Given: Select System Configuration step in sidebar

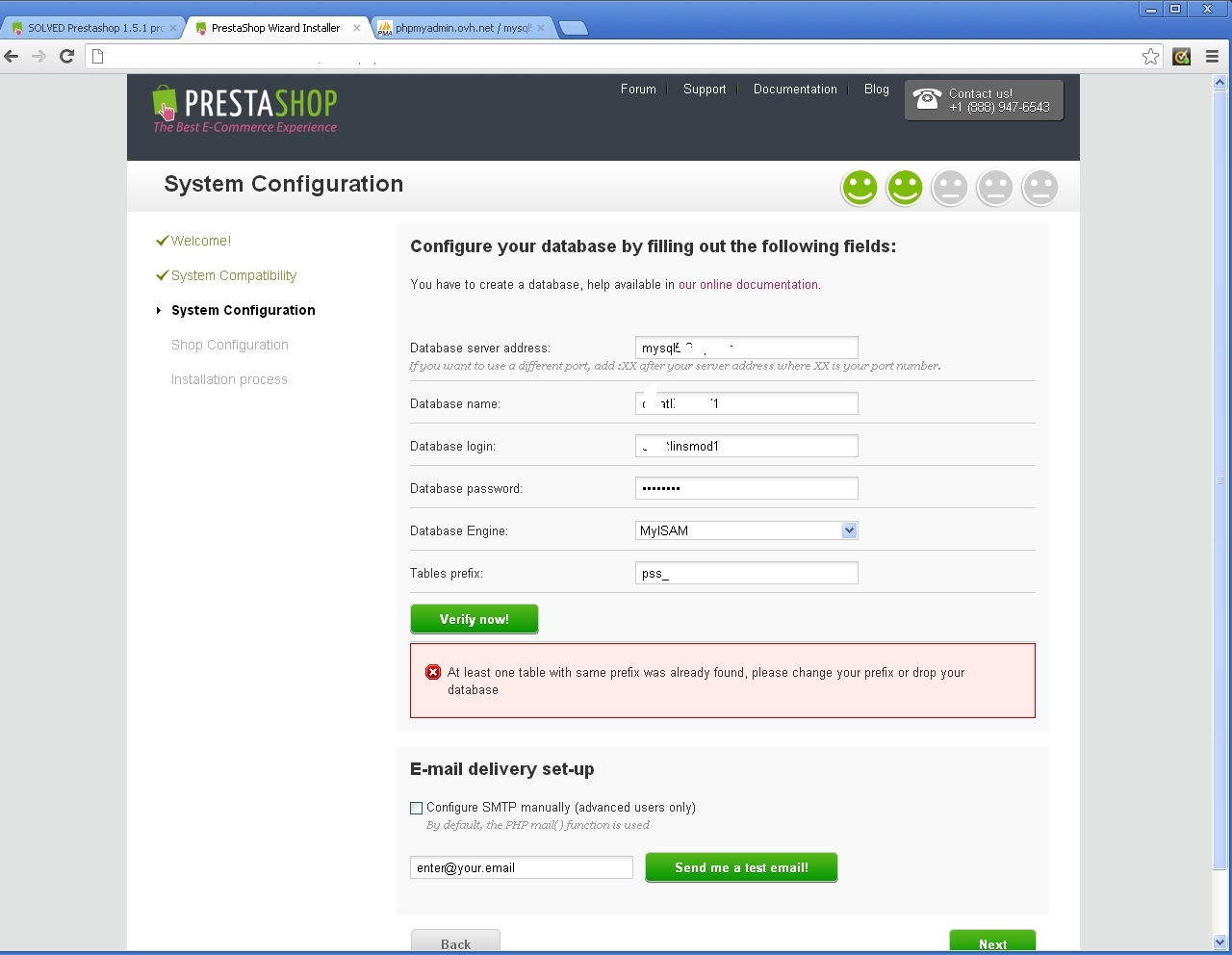Looking at the screenshot, I should coord(244,310).
